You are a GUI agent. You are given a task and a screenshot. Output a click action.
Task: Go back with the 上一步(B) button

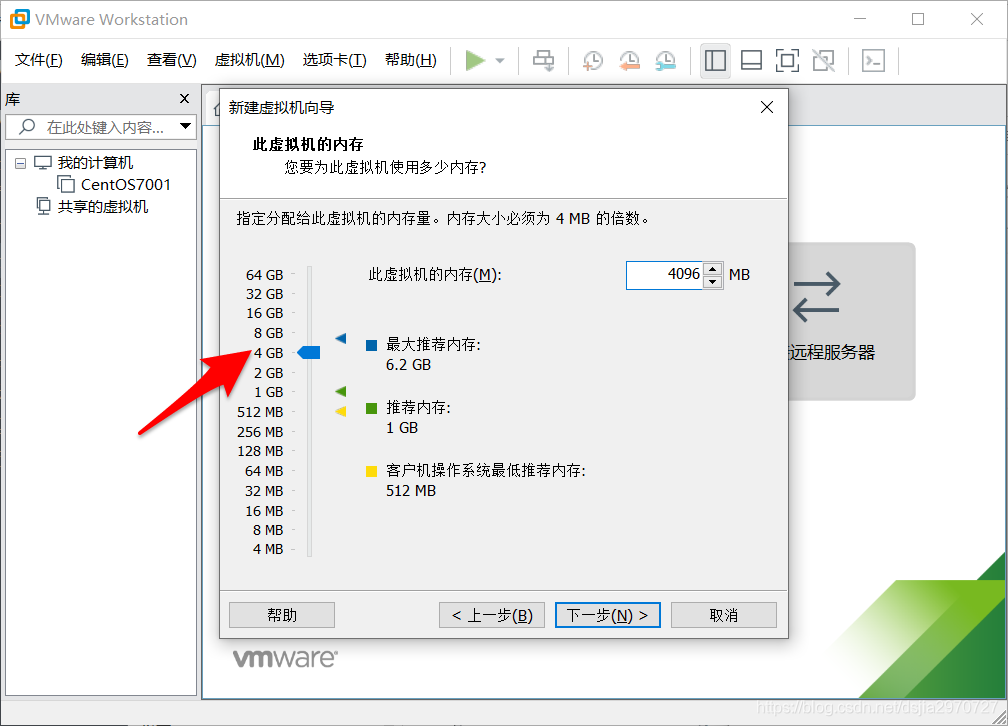pyautogui.click(x=492, y=615)
